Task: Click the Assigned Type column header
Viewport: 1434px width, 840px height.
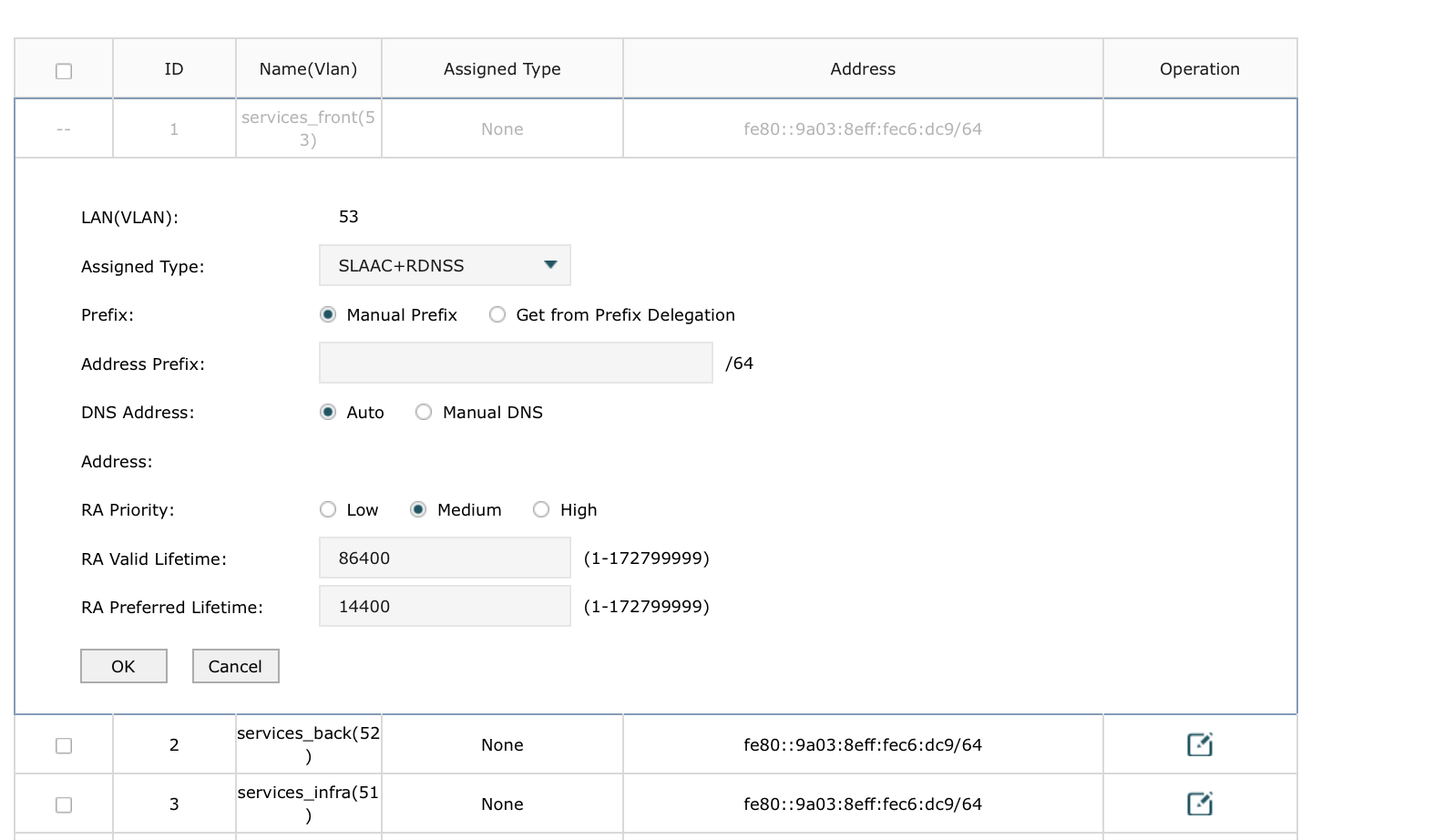Action: point(502,69)
